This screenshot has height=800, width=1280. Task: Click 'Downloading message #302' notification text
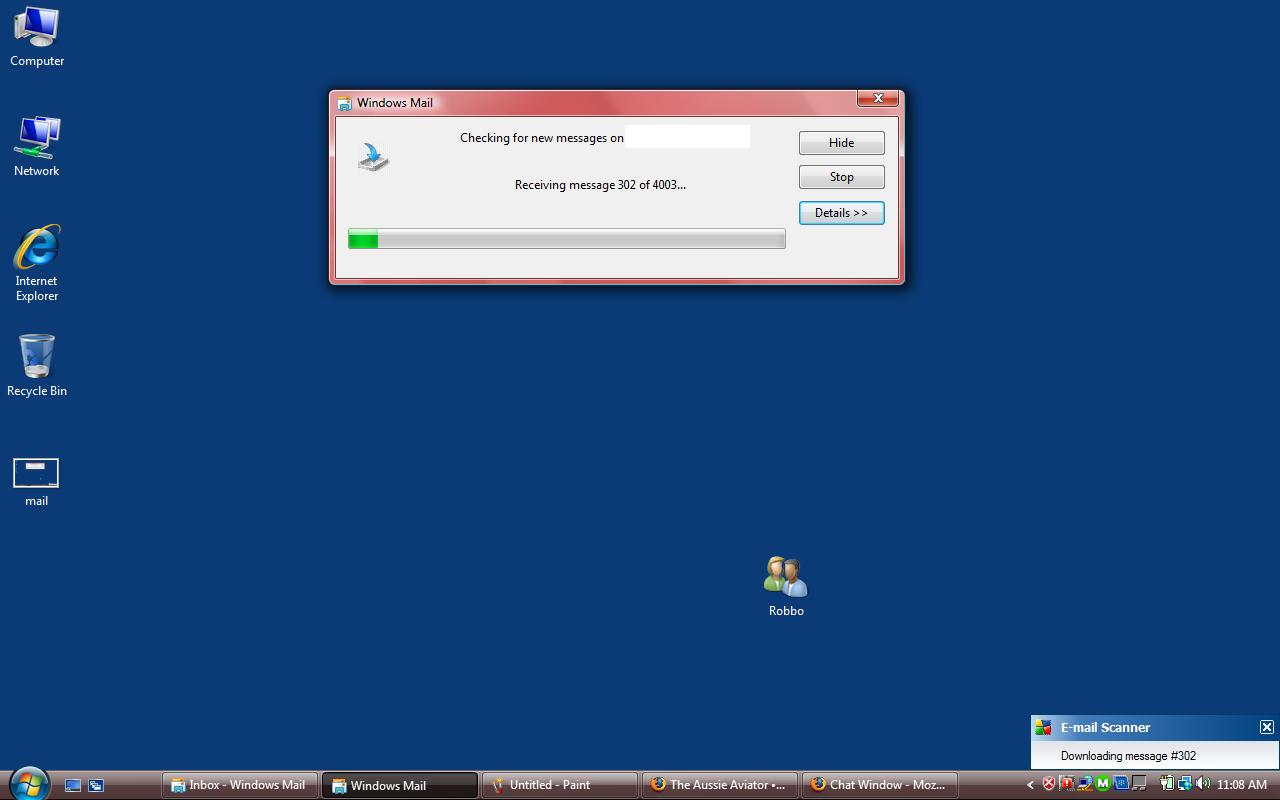click(1128, 756)
